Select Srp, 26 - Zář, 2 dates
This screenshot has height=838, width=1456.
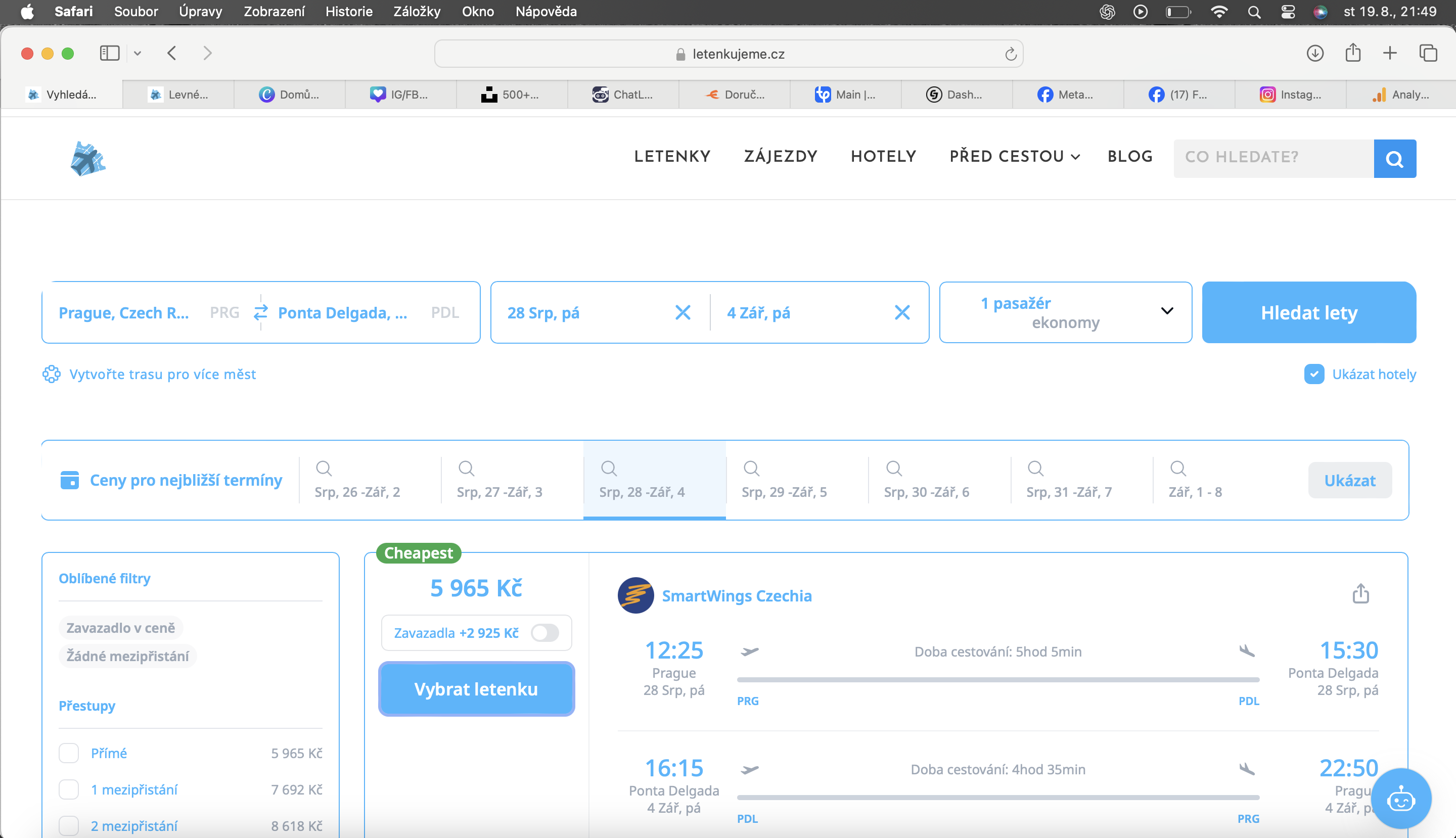point(370,480)
